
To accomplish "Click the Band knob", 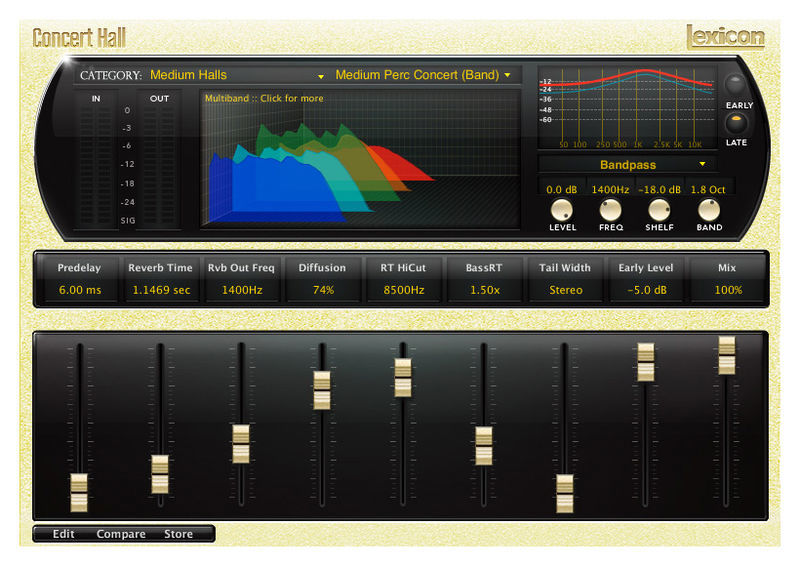I will click(708, 210).
